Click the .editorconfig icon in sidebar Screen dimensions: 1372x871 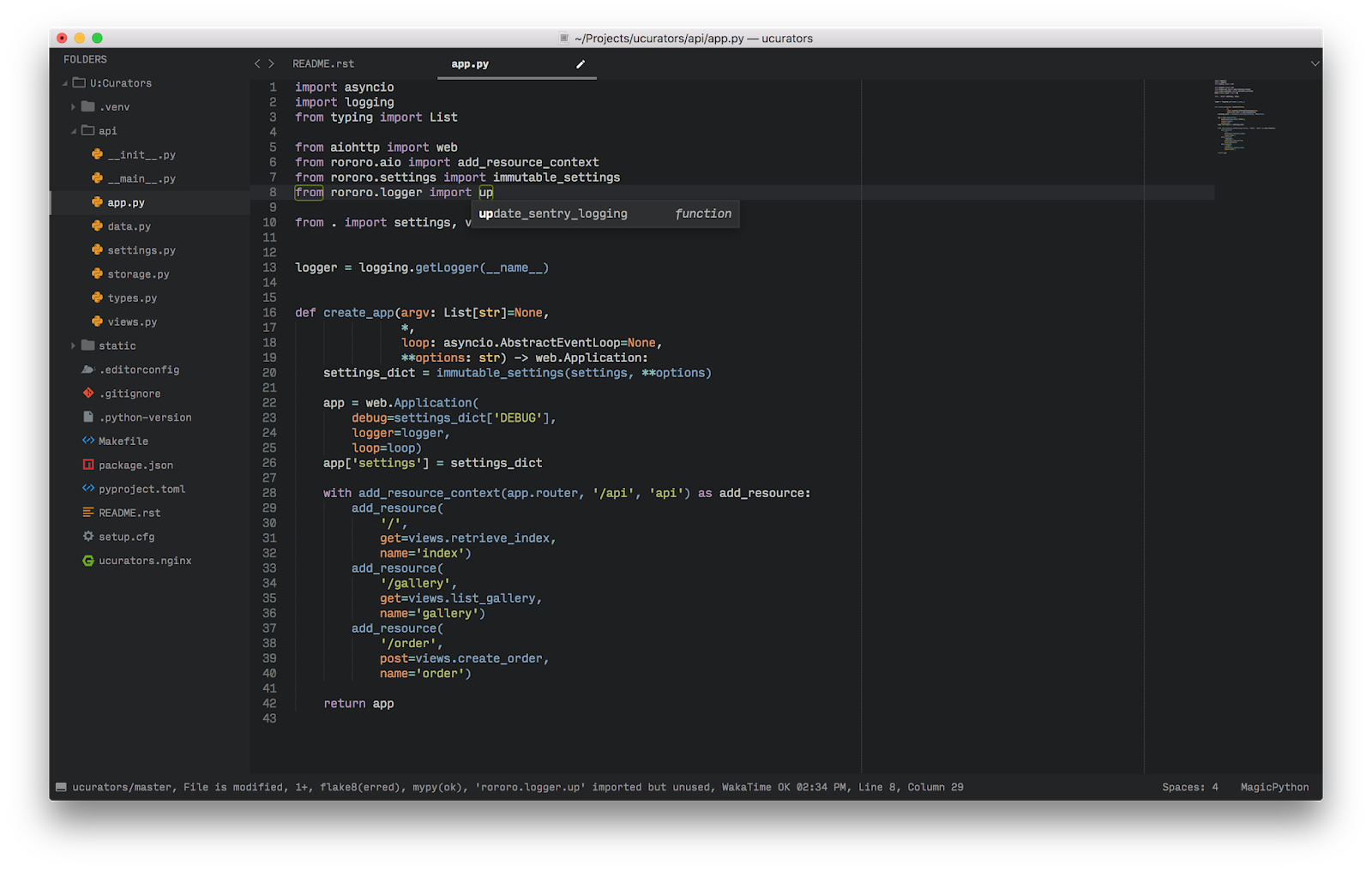click(x=88, y=369)
